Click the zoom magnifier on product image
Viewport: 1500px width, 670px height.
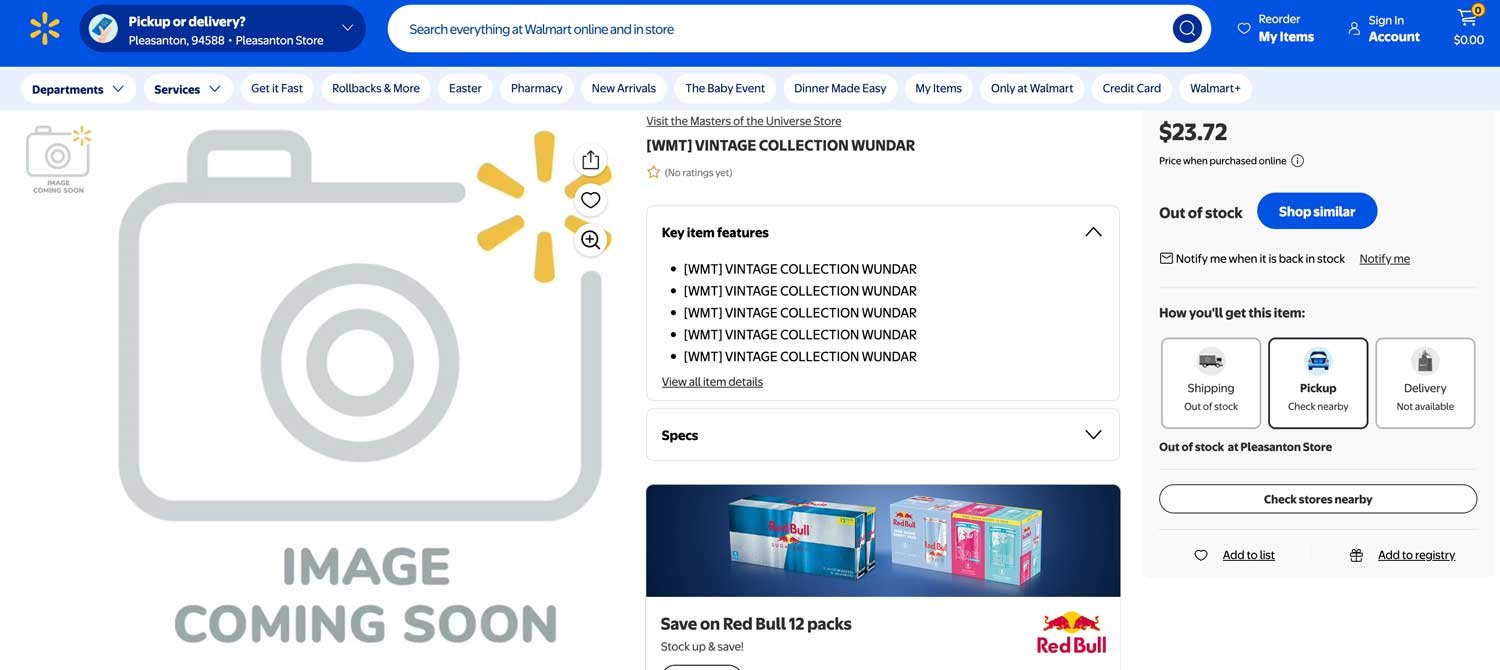(590, 240)
